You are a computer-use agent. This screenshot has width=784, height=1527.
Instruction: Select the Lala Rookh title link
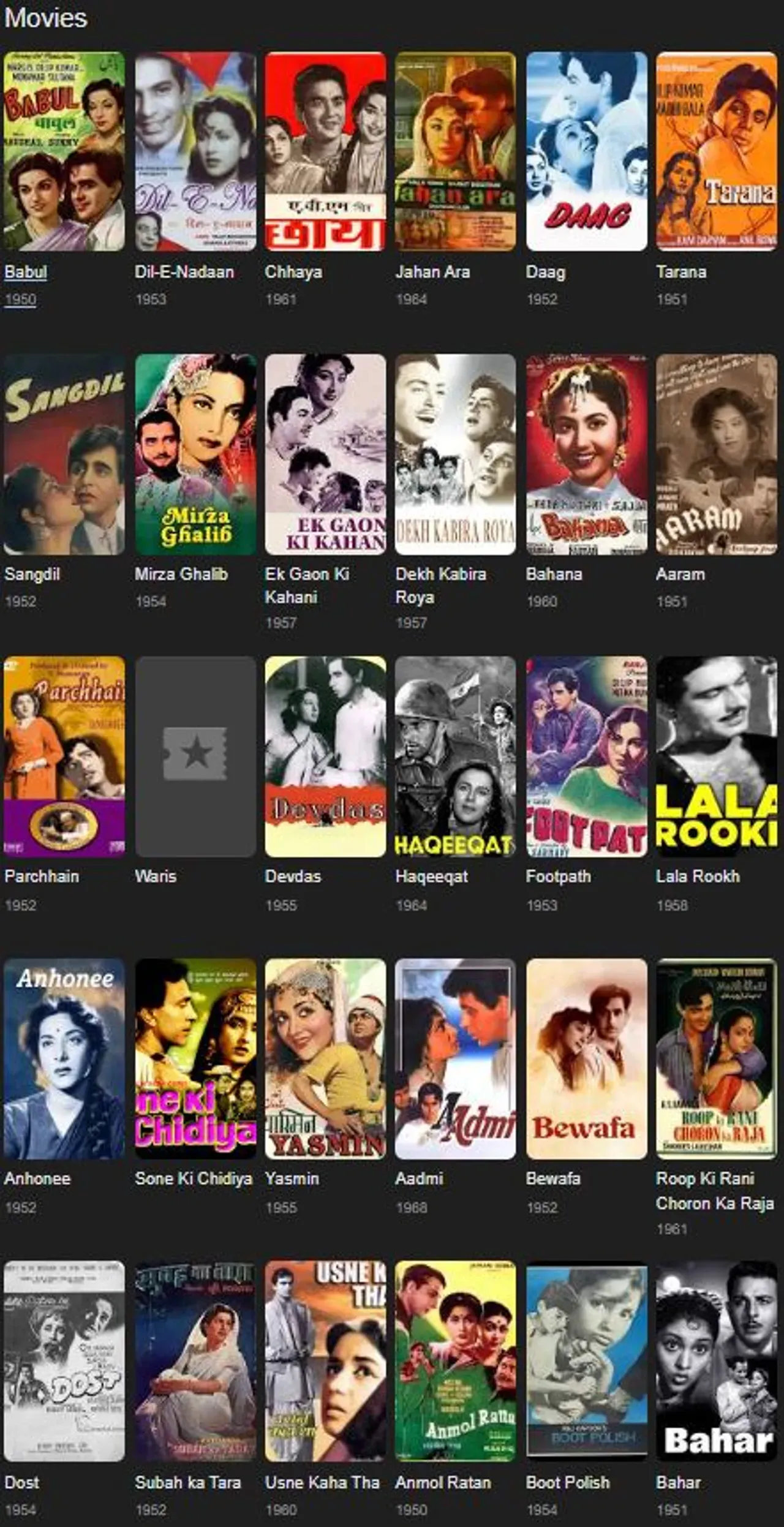pyautogui.click(x=698, y=877)
